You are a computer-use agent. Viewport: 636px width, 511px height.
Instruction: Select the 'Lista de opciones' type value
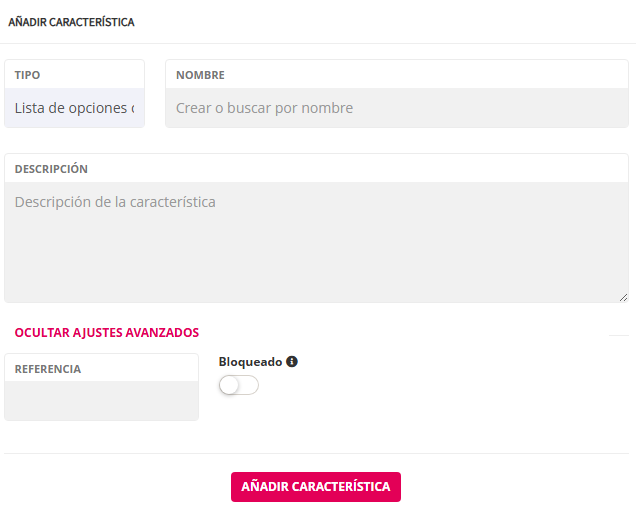click(70, 108)
